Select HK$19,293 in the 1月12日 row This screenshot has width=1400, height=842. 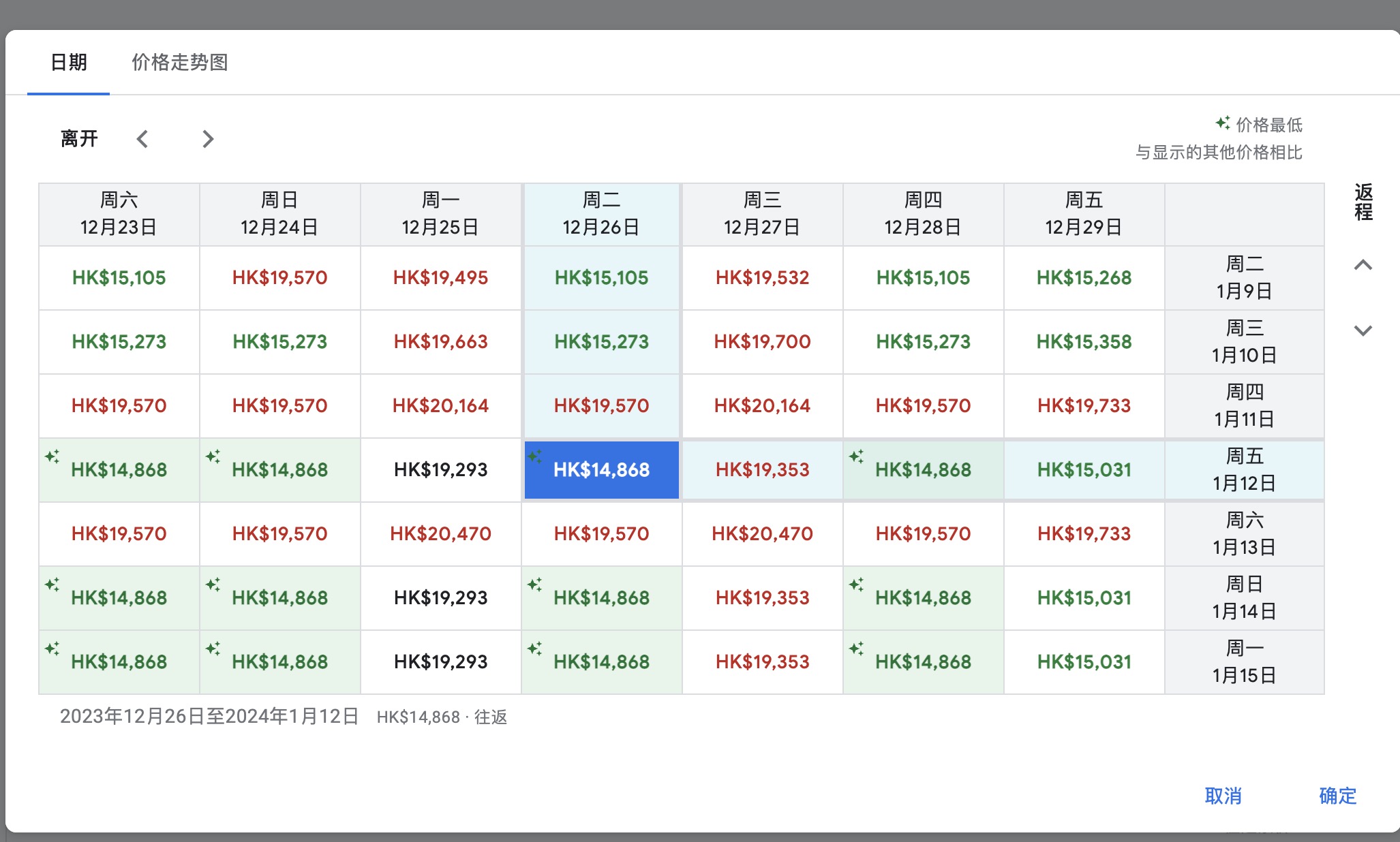441,470
